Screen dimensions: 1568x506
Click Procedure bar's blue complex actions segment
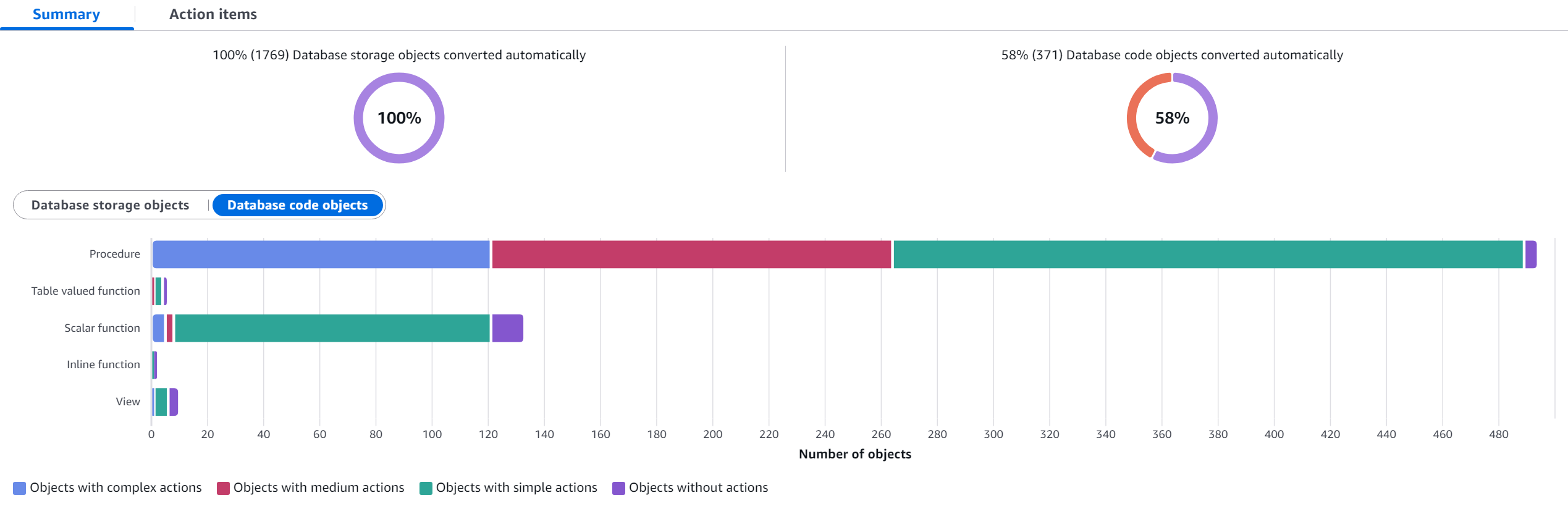pyautogui.click(x=321, y=255)
